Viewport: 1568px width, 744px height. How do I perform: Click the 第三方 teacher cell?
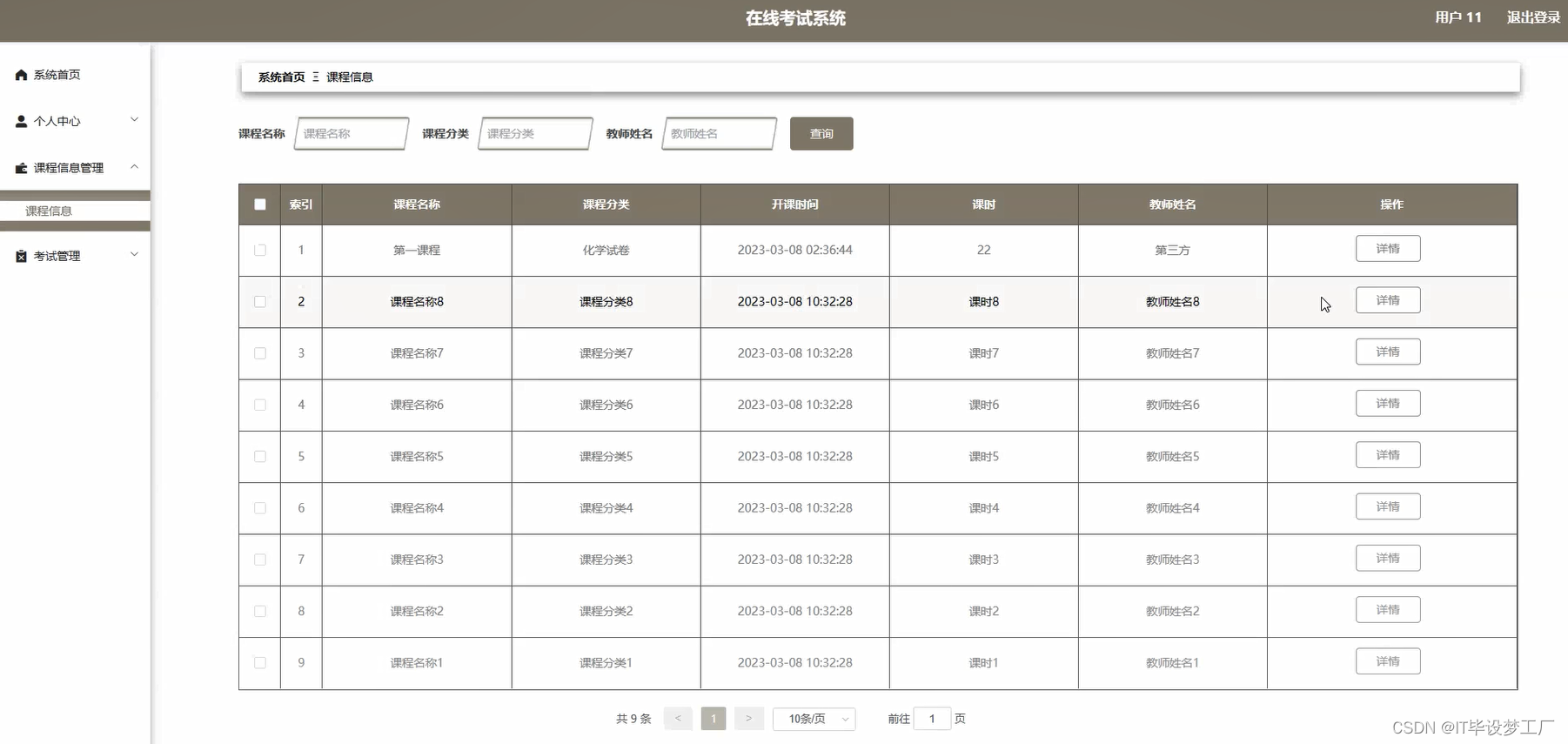pyautogui.click(x=1172, y=250)
